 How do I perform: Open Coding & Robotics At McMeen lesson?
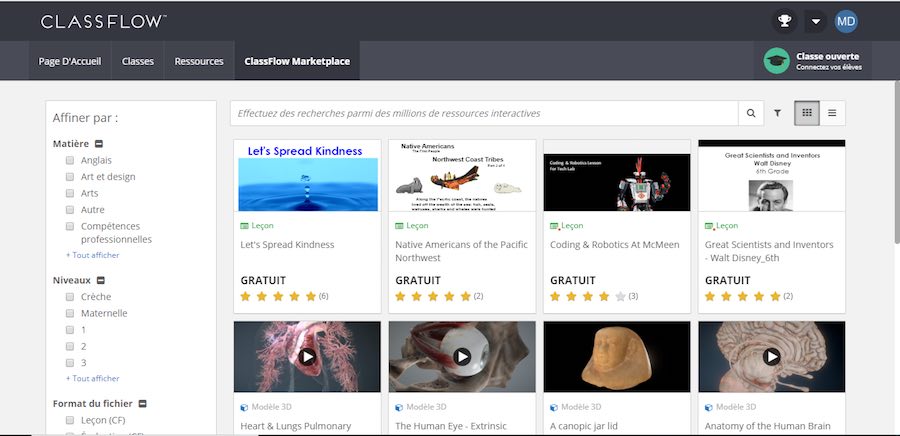[x=614, y=244]
